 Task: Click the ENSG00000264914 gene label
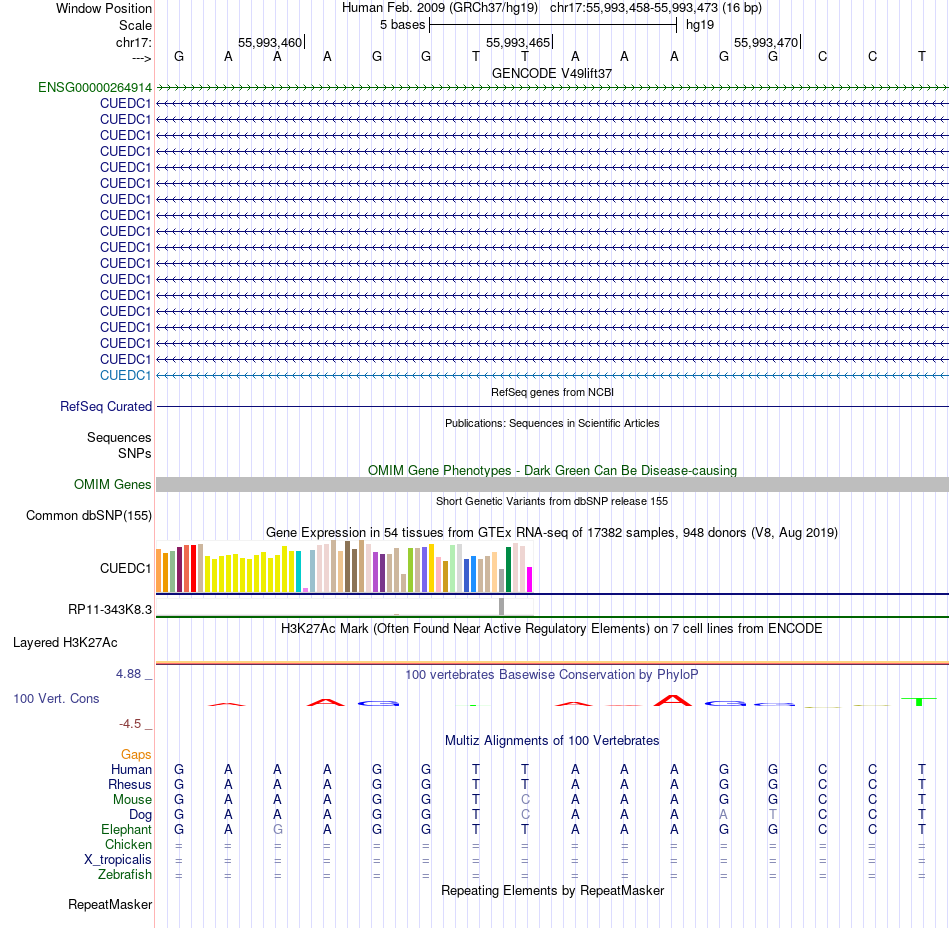click(x=95, y=87)
